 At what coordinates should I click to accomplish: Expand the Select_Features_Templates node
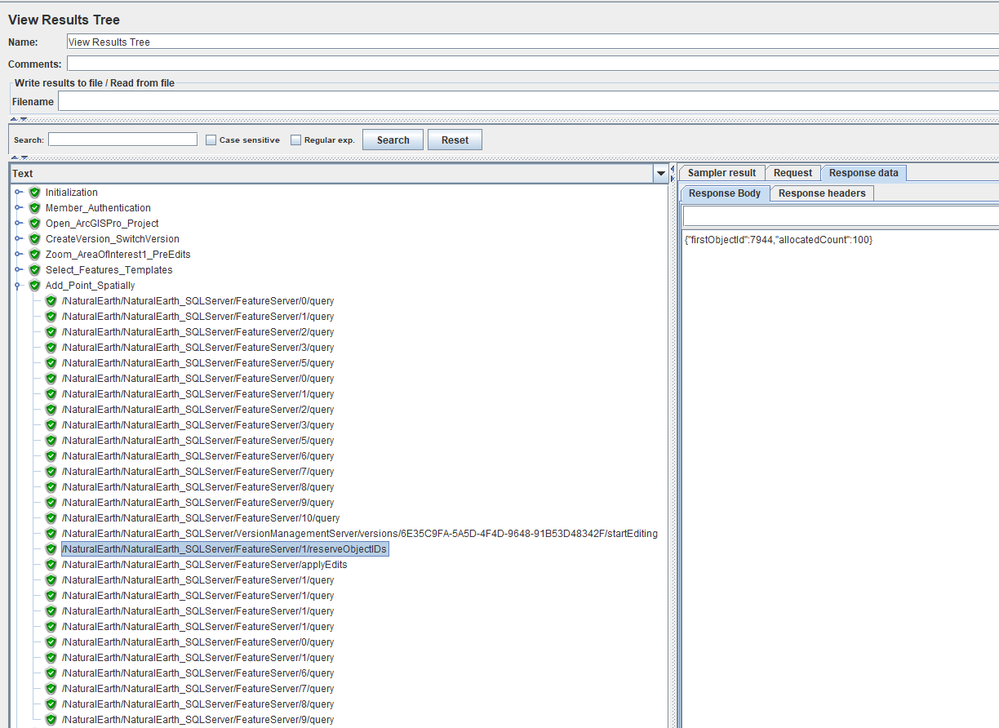pos(18,269)
